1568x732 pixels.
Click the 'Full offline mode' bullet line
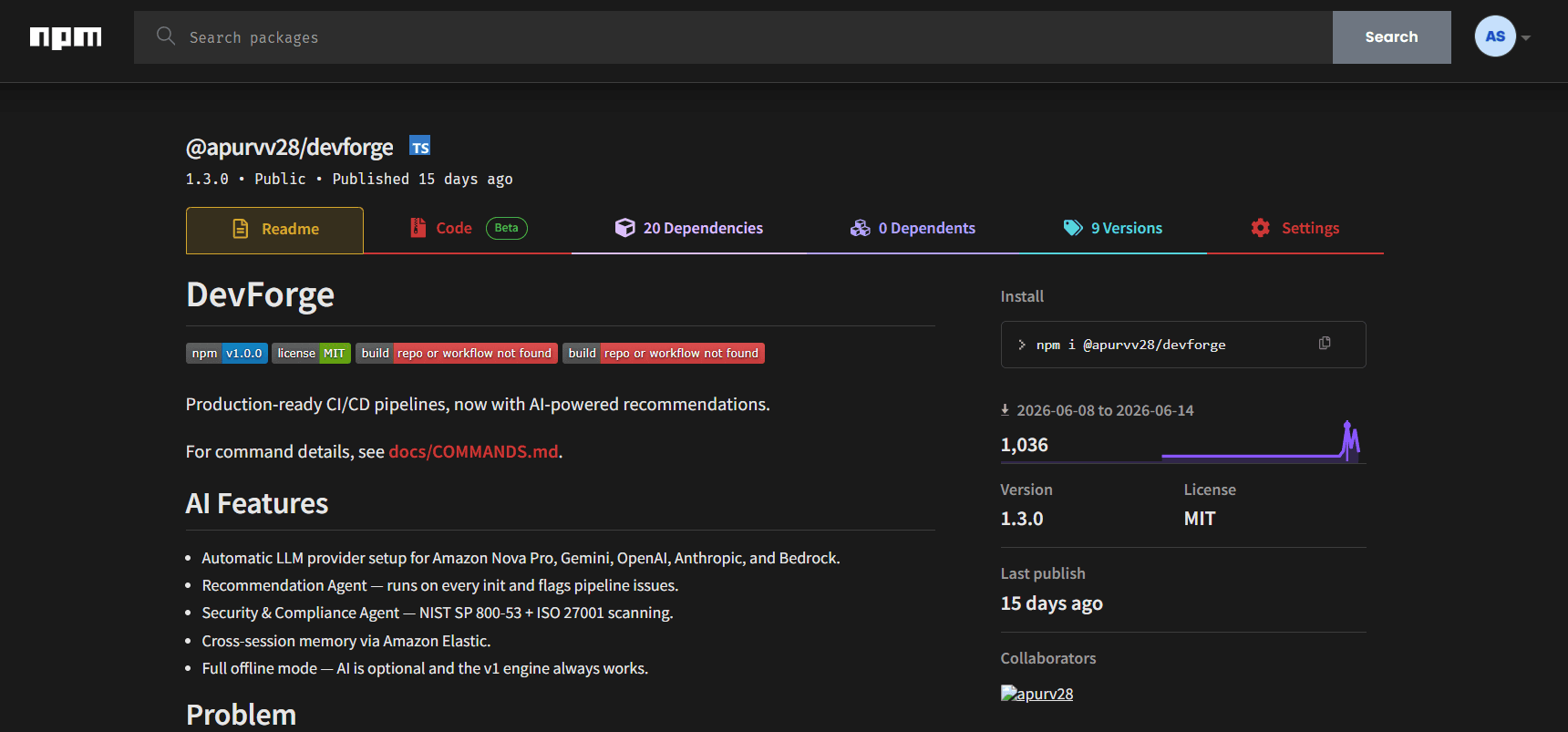(x=425, y=668)
